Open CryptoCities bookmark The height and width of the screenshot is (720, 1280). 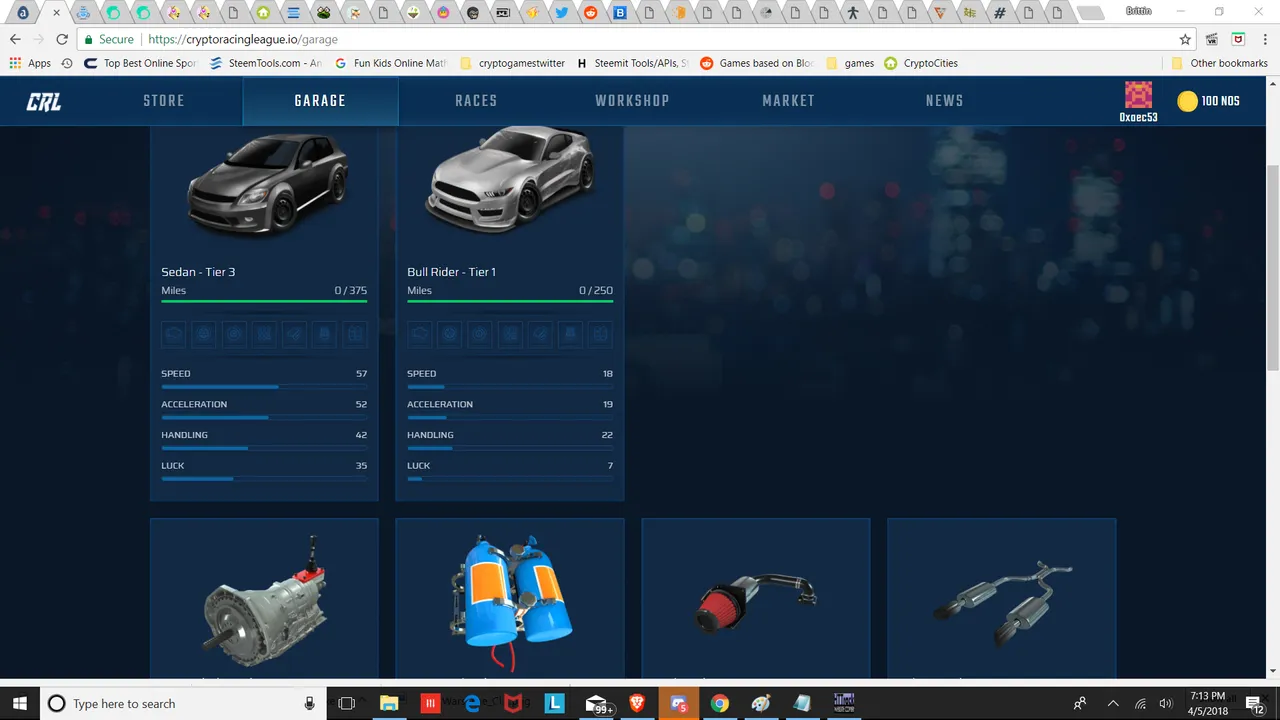click(x=921, y=63)
